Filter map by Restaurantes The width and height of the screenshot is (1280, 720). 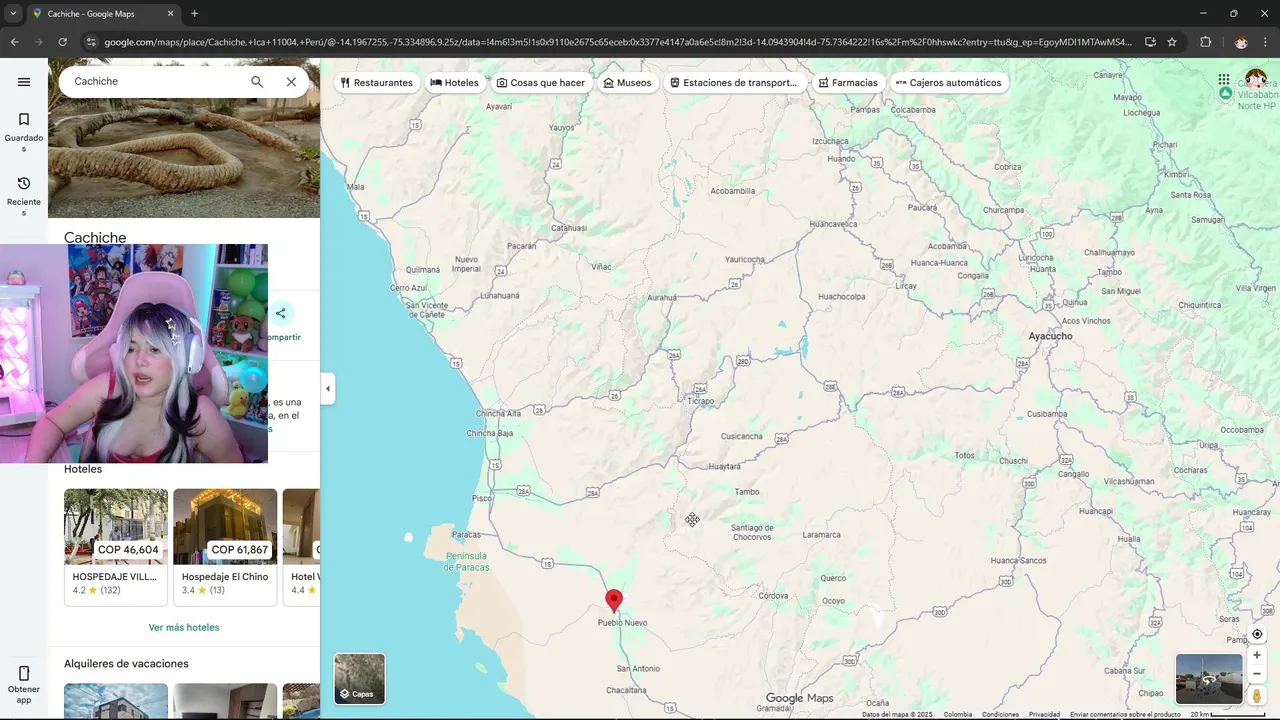[377, 83]
